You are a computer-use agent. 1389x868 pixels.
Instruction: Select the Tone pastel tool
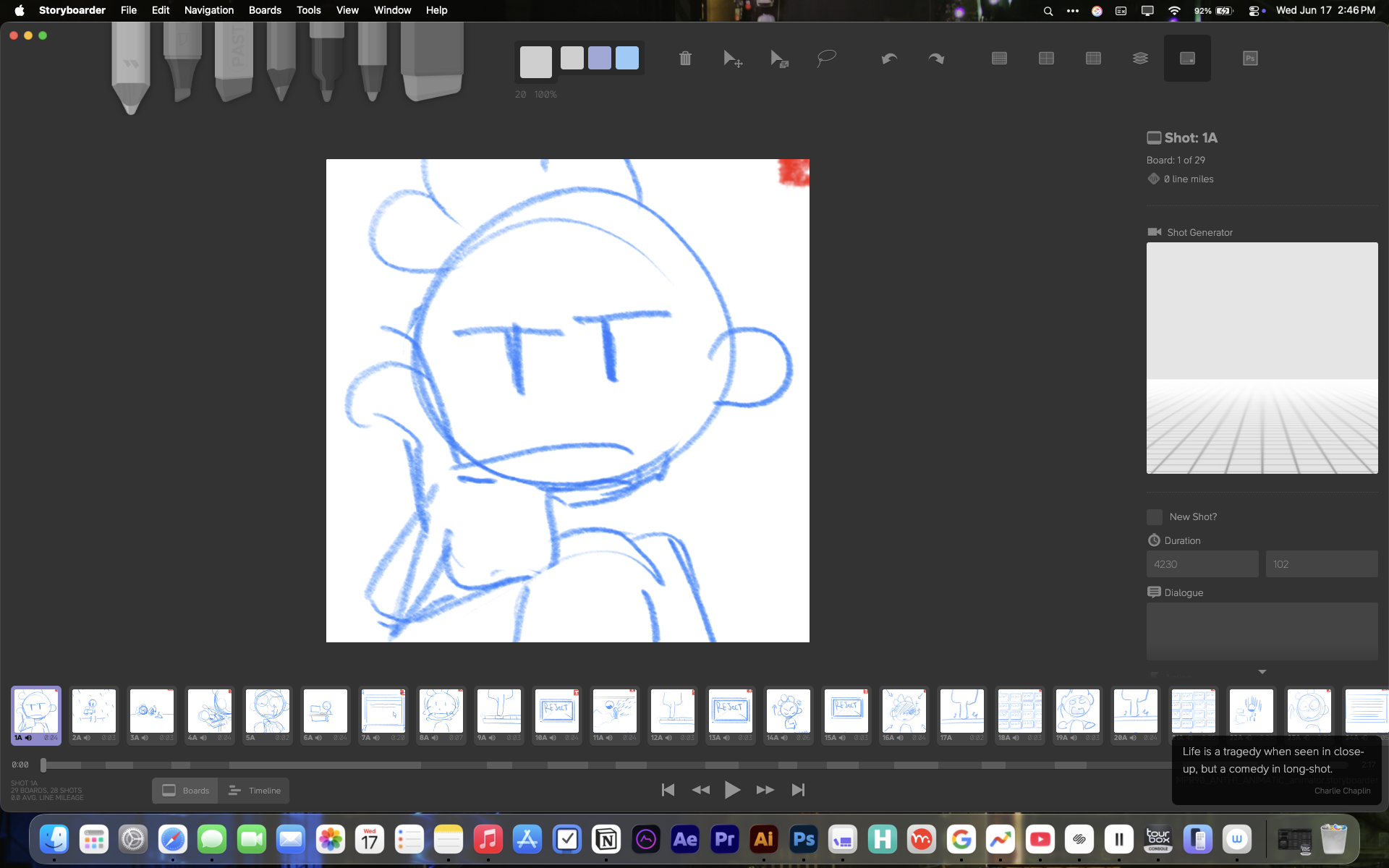click(x=234, y=61)
